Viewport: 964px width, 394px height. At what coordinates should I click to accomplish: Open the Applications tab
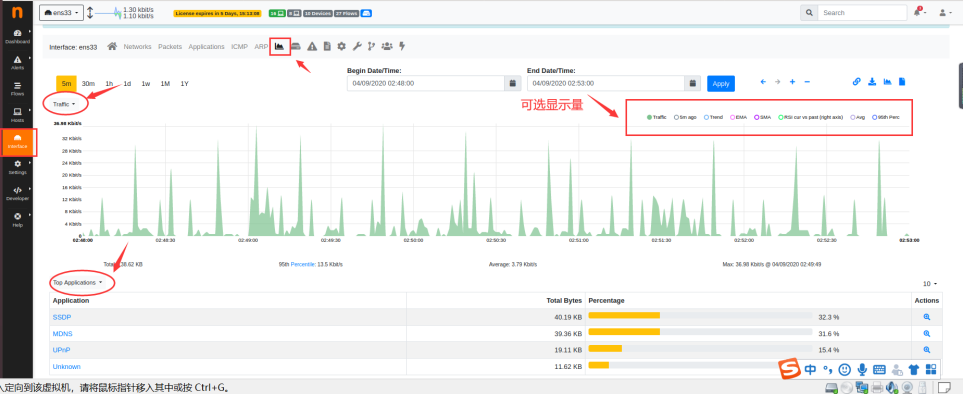[207, 47]
